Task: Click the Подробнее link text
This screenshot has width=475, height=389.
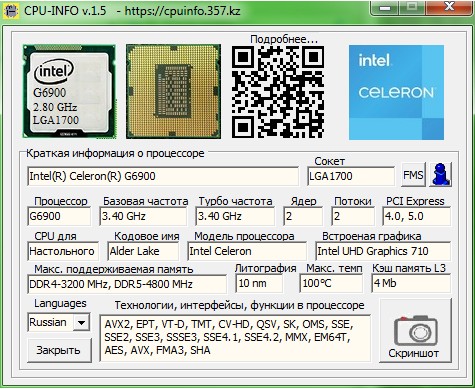Action: point(284,39)
